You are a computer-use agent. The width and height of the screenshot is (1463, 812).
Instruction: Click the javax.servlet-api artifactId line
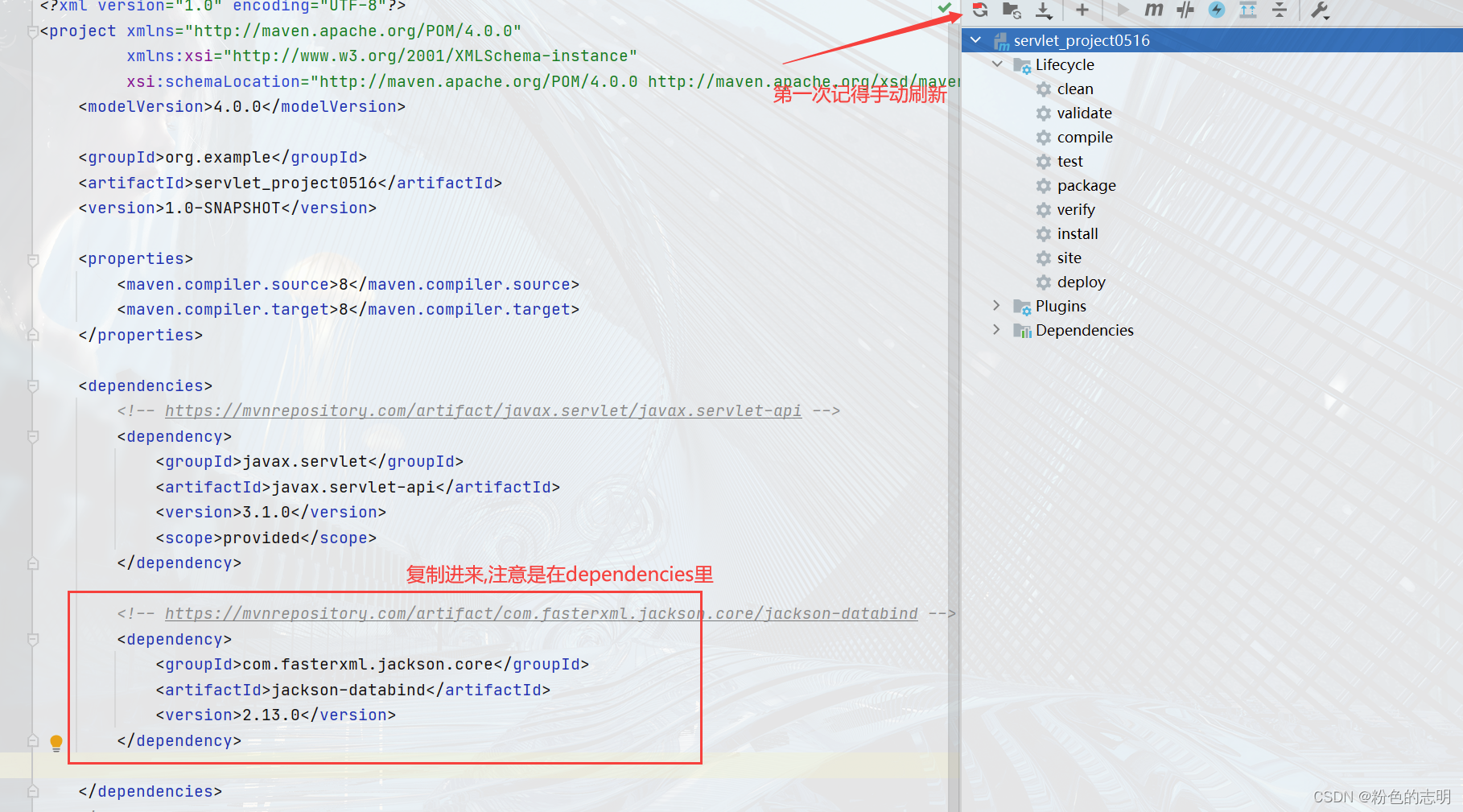click(x=358, y=488)
